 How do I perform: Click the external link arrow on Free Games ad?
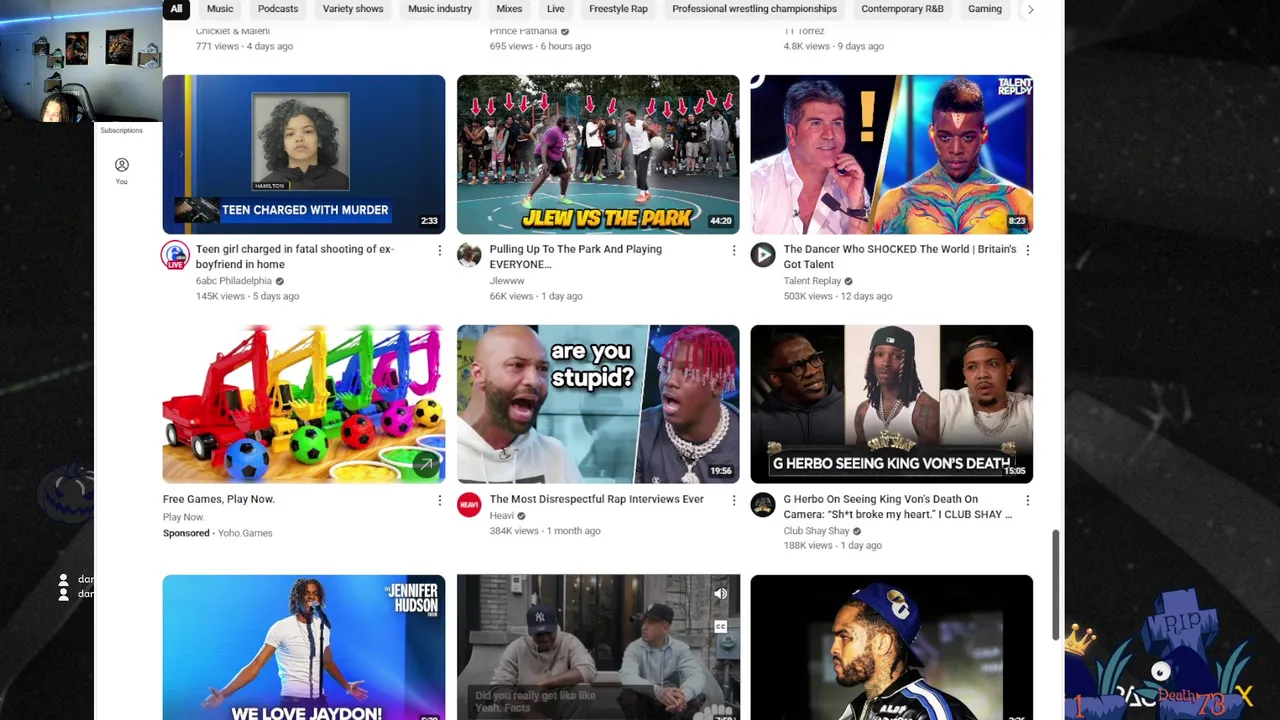pyautogui.click(x=425, y=464)
